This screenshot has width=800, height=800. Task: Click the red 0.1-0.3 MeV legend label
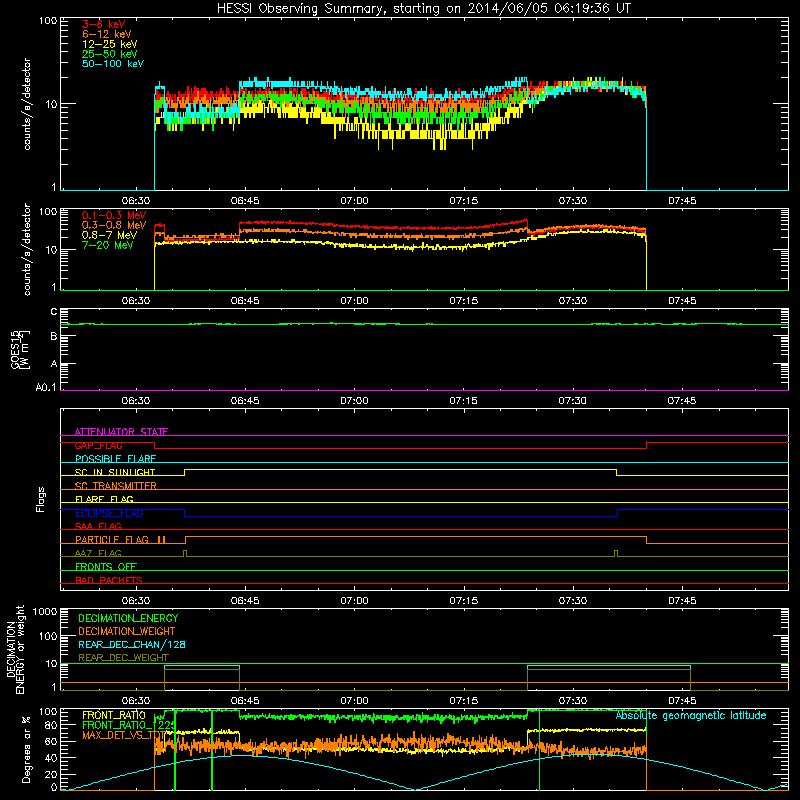point(114,215)
